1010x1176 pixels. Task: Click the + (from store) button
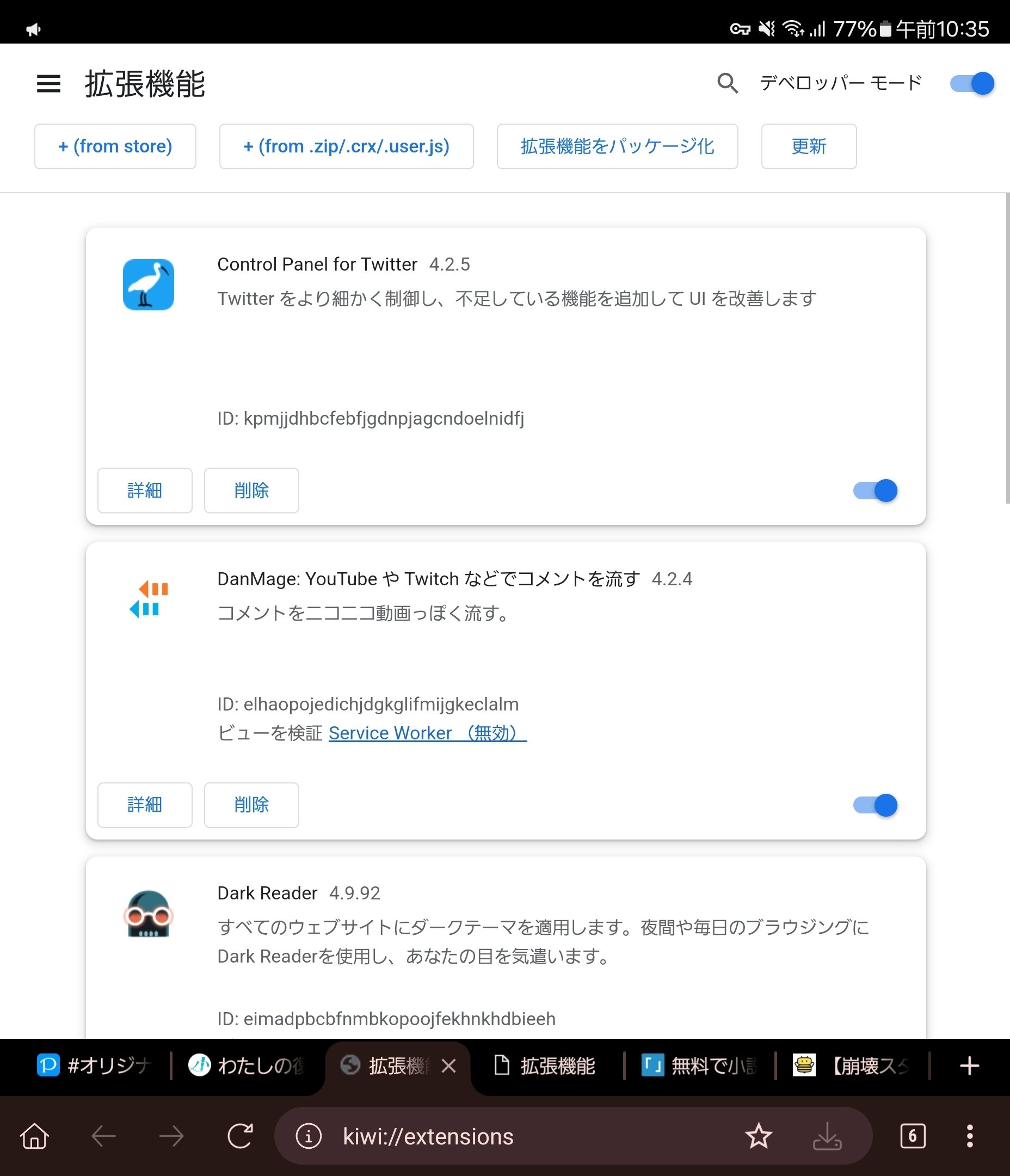[115, 146]
